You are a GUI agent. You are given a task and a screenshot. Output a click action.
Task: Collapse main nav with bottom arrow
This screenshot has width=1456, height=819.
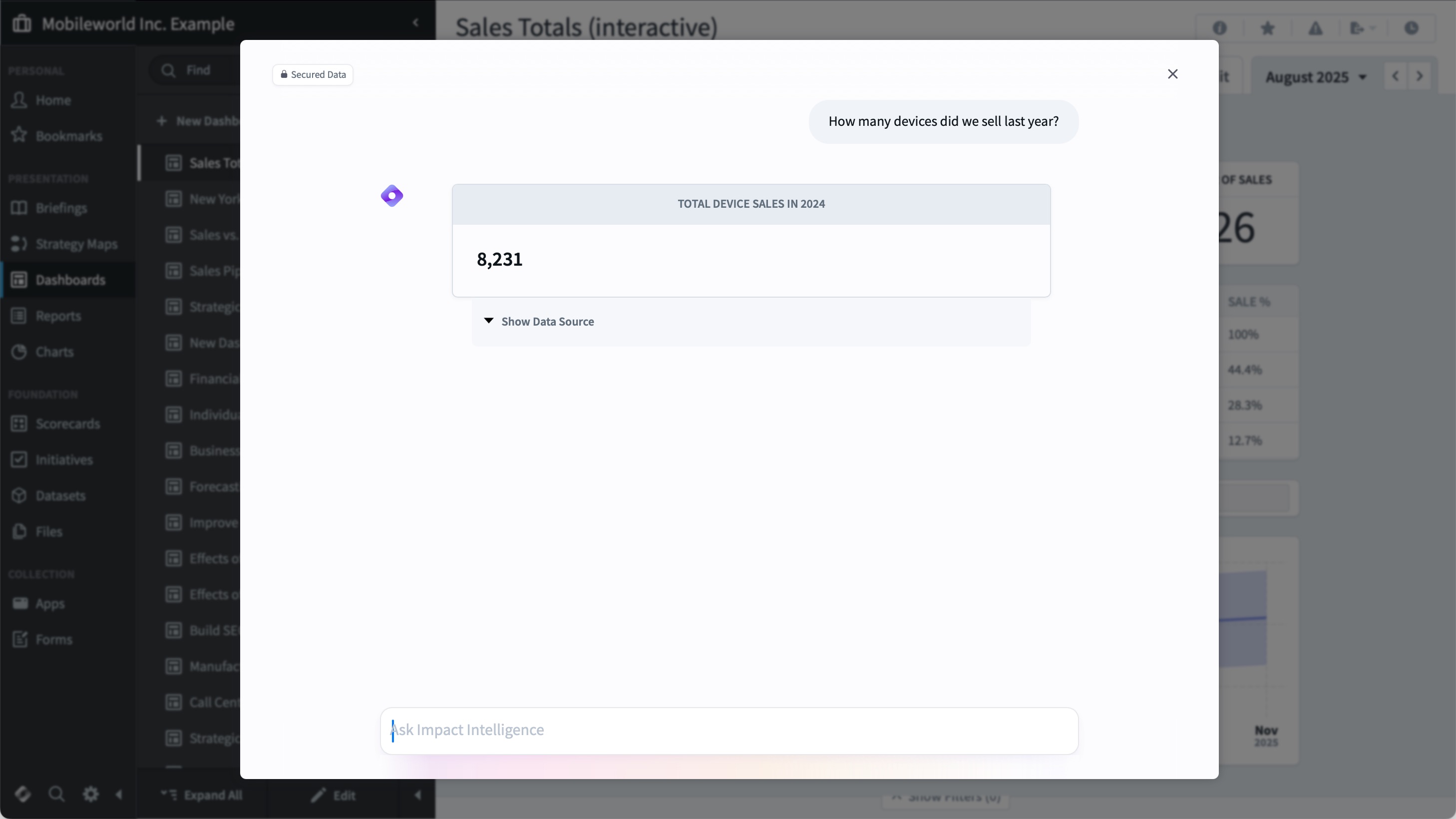(x=119, y=795)
